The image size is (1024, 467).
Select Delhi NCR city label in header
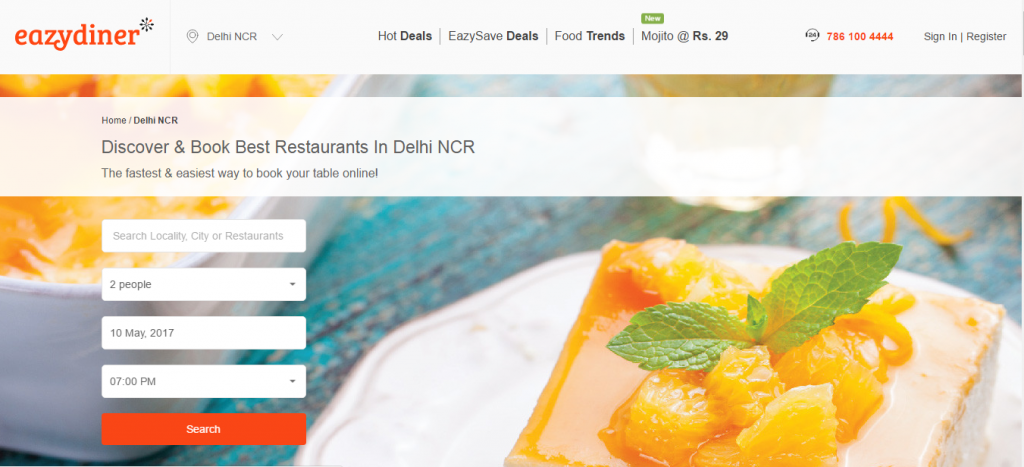pyautogui.click(x=232, y=37)
